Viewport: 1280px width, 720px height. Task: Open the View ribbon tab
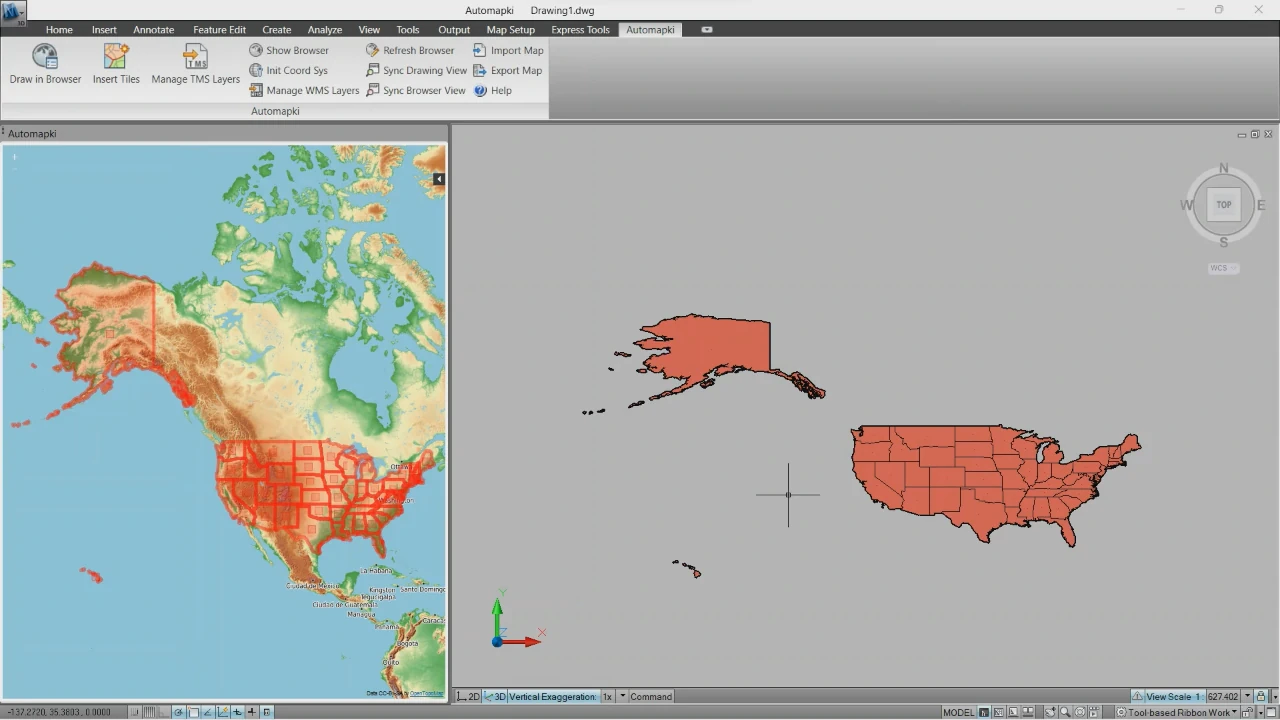pyautogui.click(x=369, y=29)
